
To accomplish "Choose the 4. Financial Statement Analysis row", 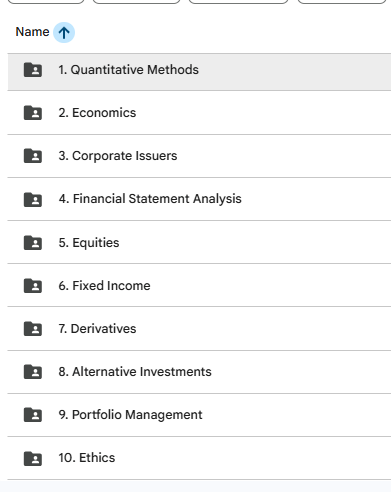I will tap(199, 199).
